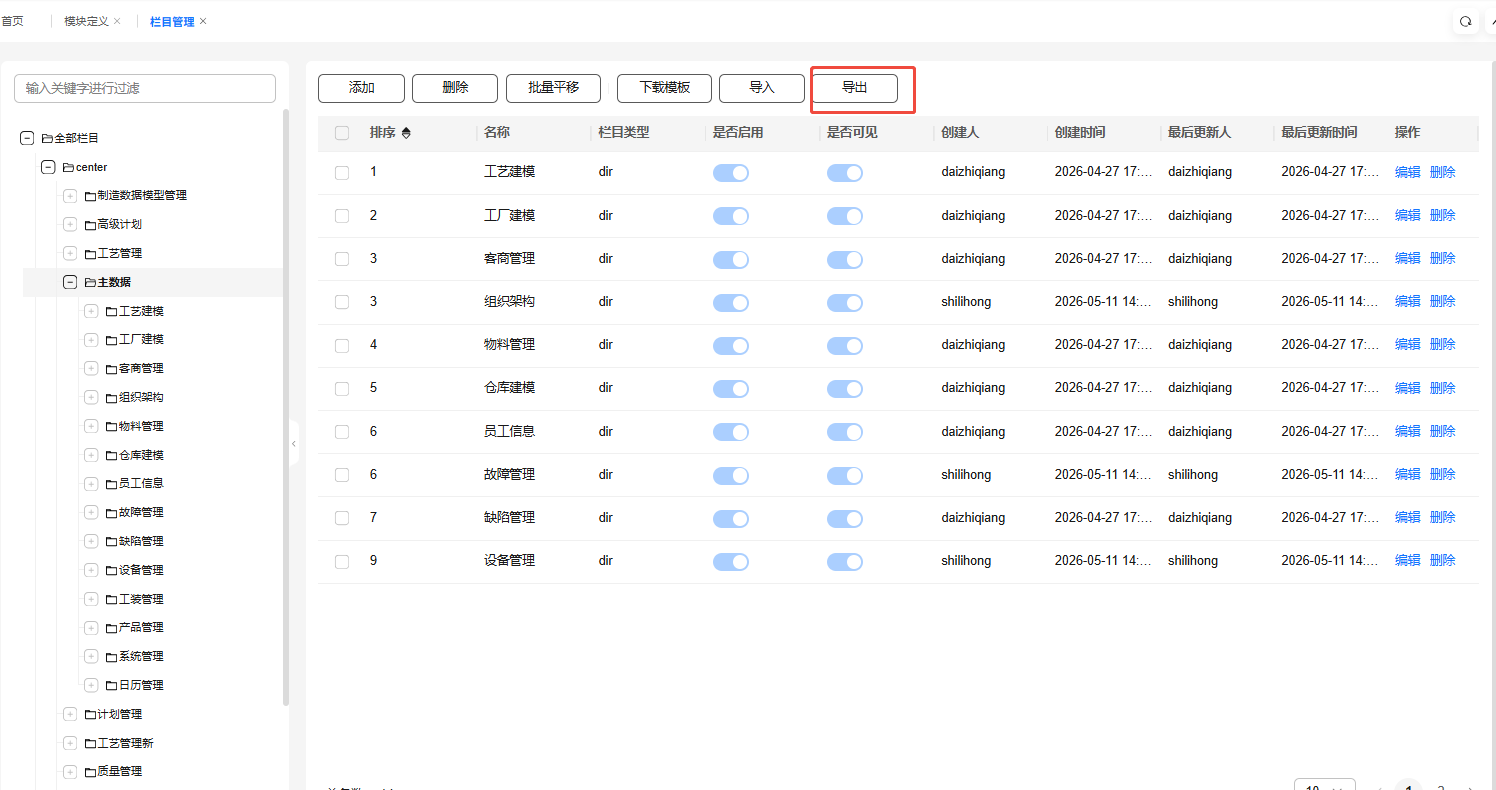Collapse the 主数据 tree node
Screen dimensions: 1496x790
coord(70,283)
